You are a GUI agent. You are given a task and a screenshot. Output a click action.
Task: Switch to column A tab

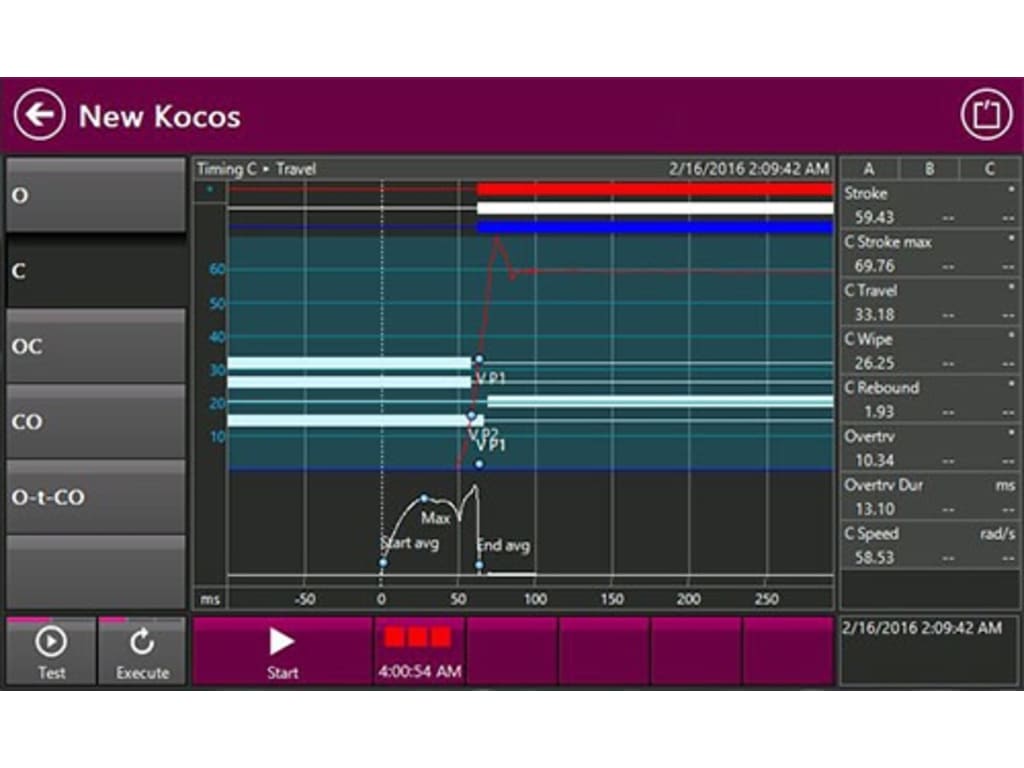pyautogui.click(x=869, y=168)
